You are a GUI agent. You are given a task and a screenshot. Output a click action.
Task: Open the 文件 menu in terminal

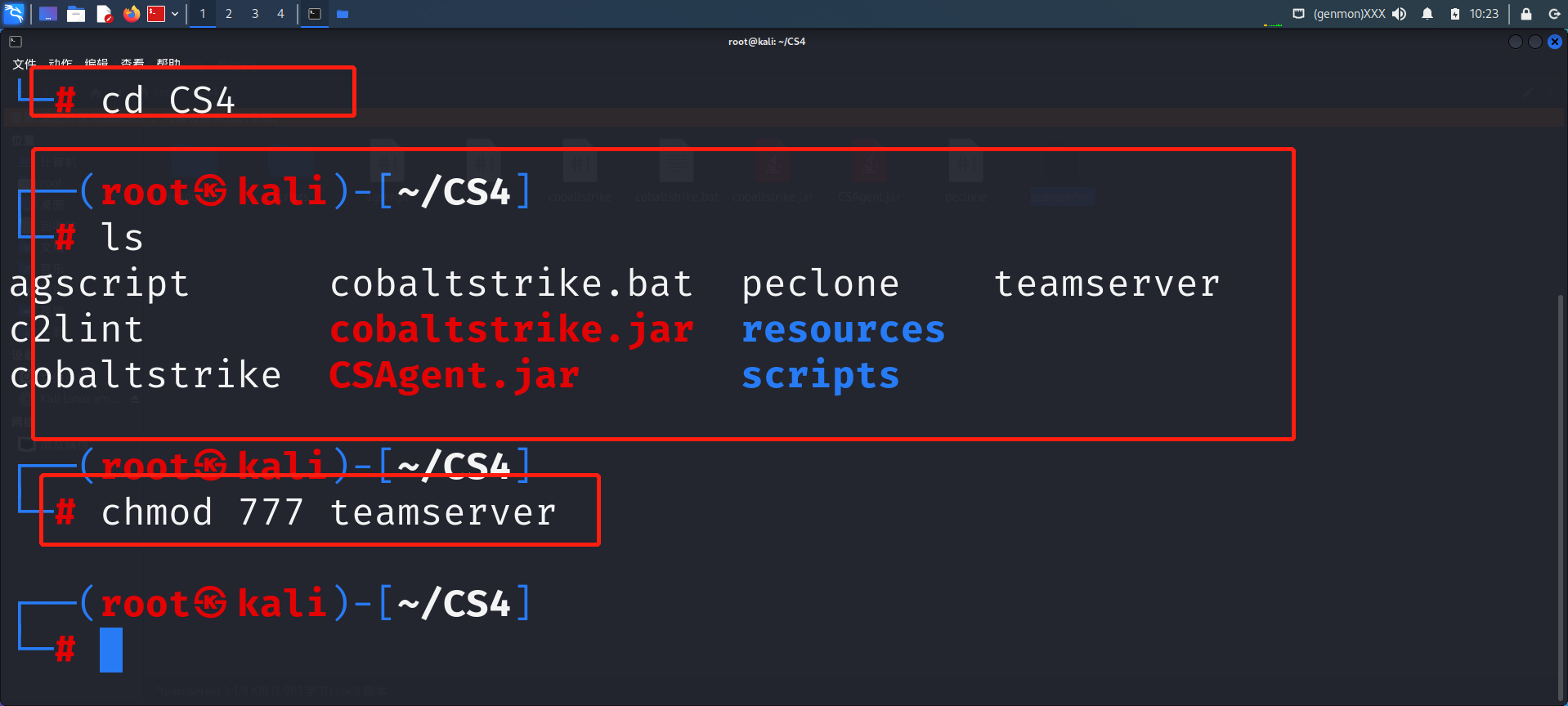[24, 63]
